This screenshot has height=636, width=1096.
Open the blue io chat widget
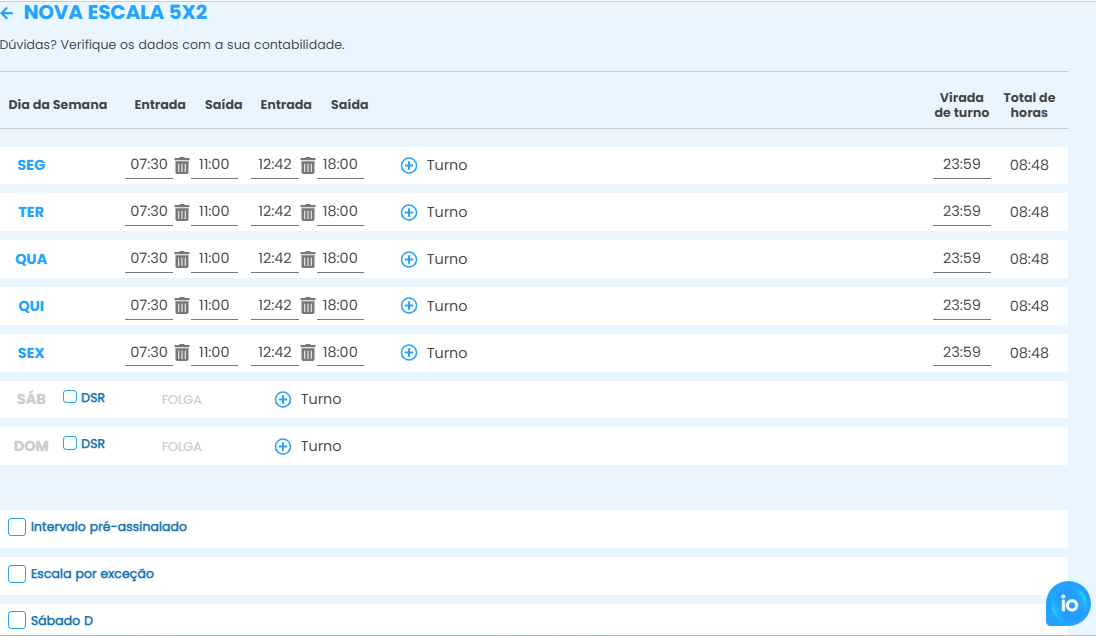pos(1068,604)
